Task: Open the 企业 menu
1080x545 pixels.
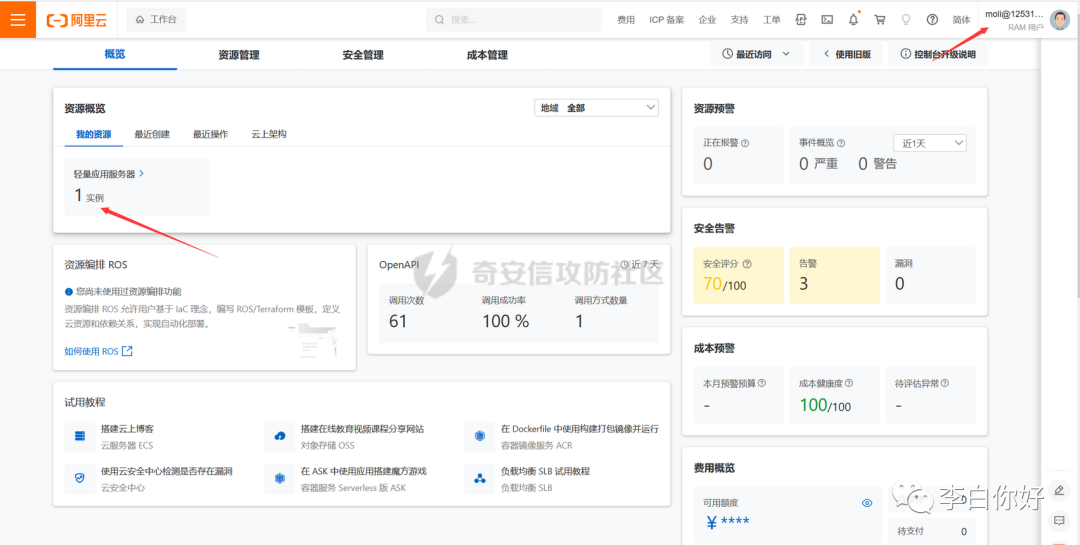Action: (707, 20)
